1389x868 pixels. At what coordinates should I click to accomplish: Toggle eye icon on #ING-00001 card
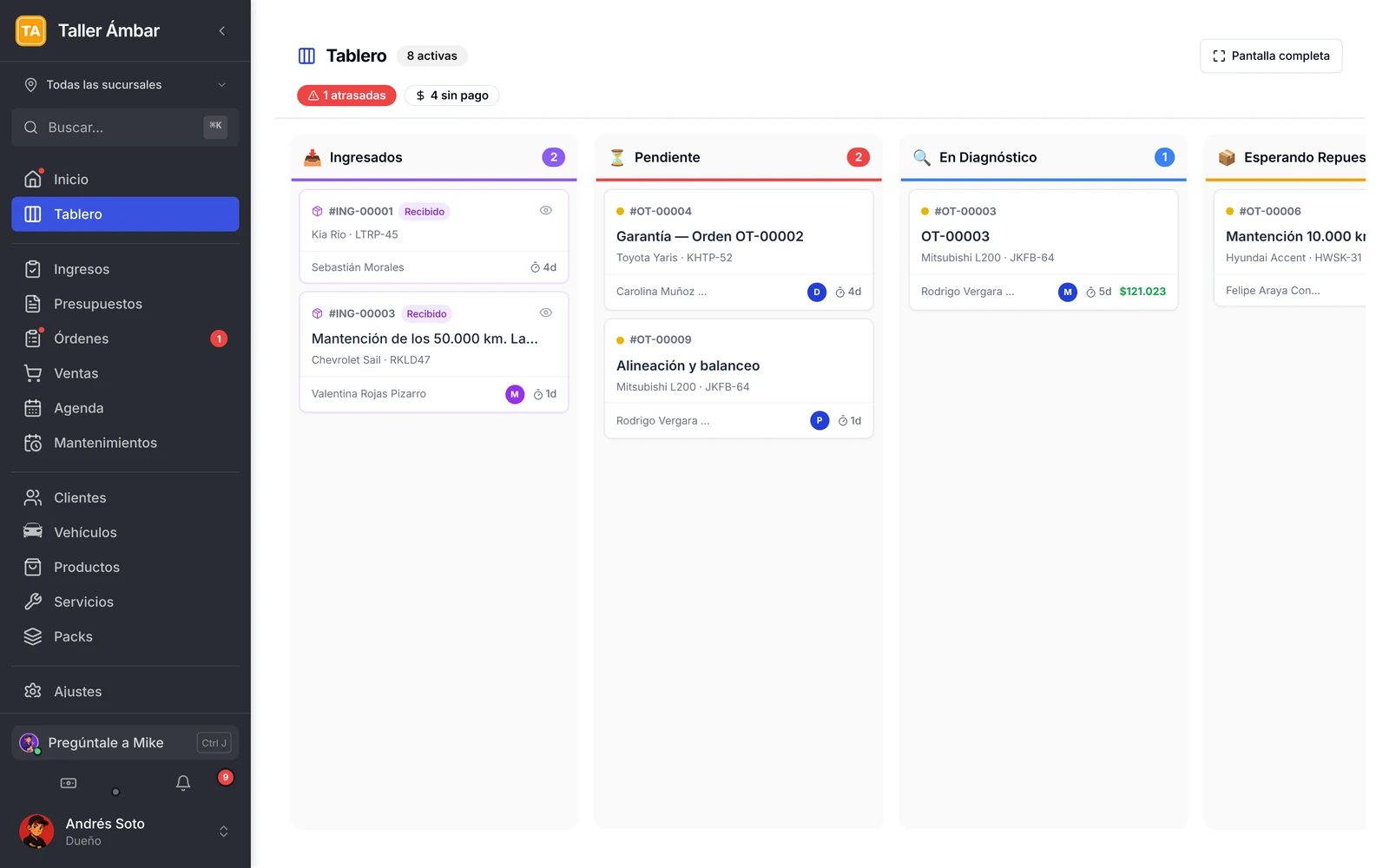(546, 210)
